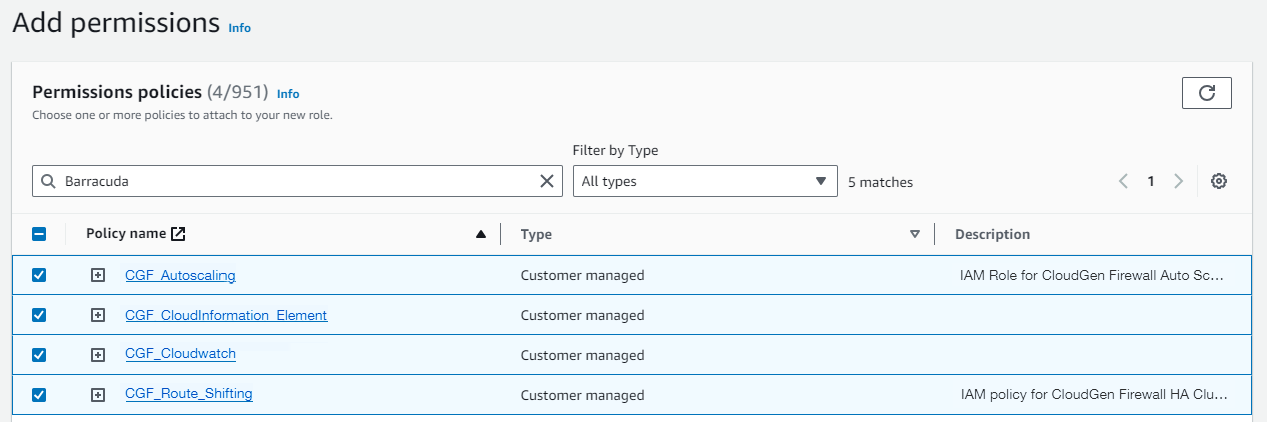Click Customer managed in CGF_Route_Shifting row

(582, 394)
